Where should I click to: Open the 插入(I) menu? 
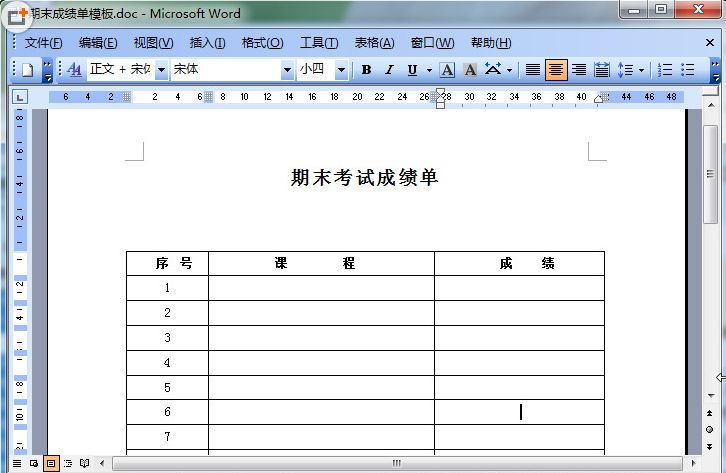(x=207, y=43)
